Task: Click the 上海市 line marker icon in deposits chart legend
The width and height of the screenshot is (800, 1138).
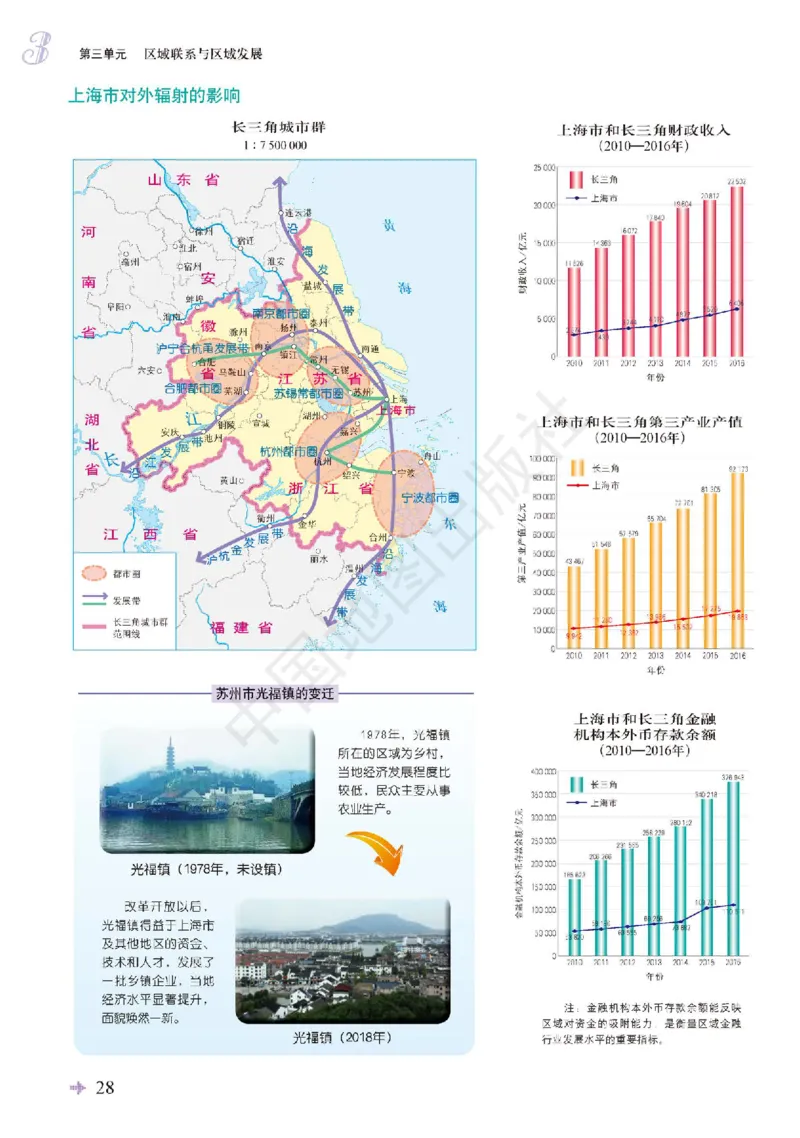Action: coord(576,803)
